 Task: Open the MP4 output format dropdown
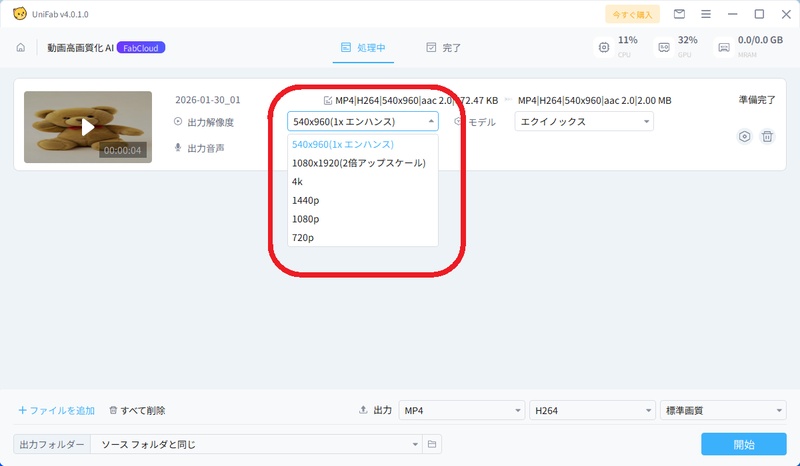(x=462, y=410)
